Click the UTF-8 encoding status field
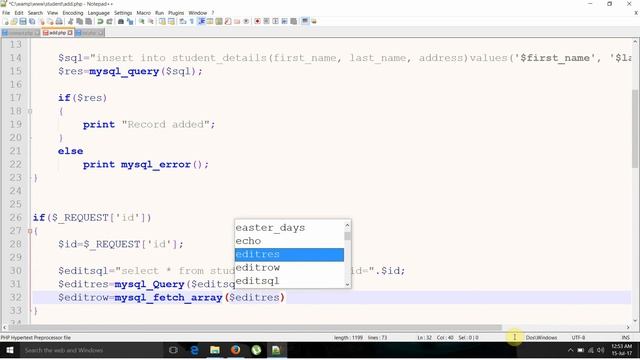The width and height of the screenshot is (640, 360). tap(578, 338)
